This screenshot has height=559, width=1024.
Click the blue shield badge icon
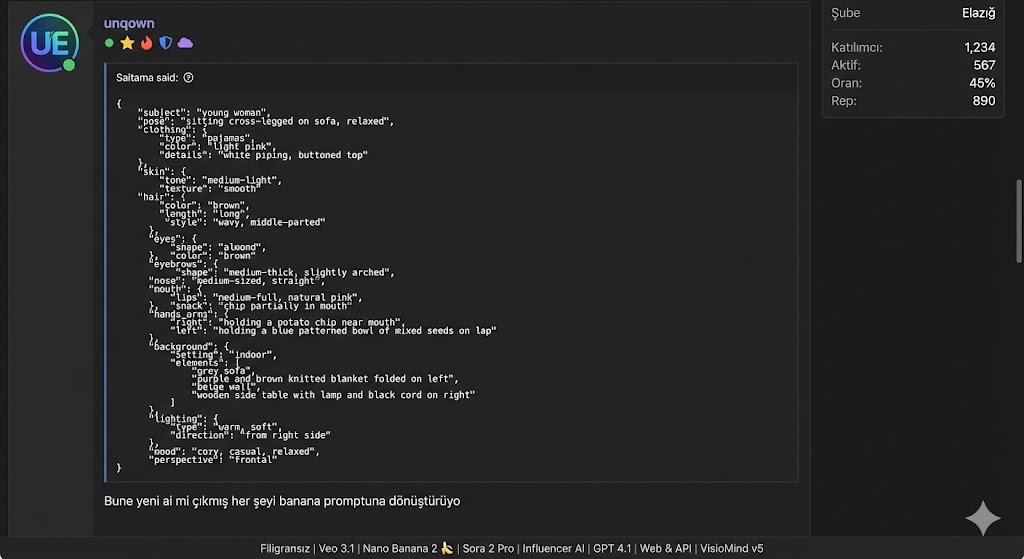166,43
